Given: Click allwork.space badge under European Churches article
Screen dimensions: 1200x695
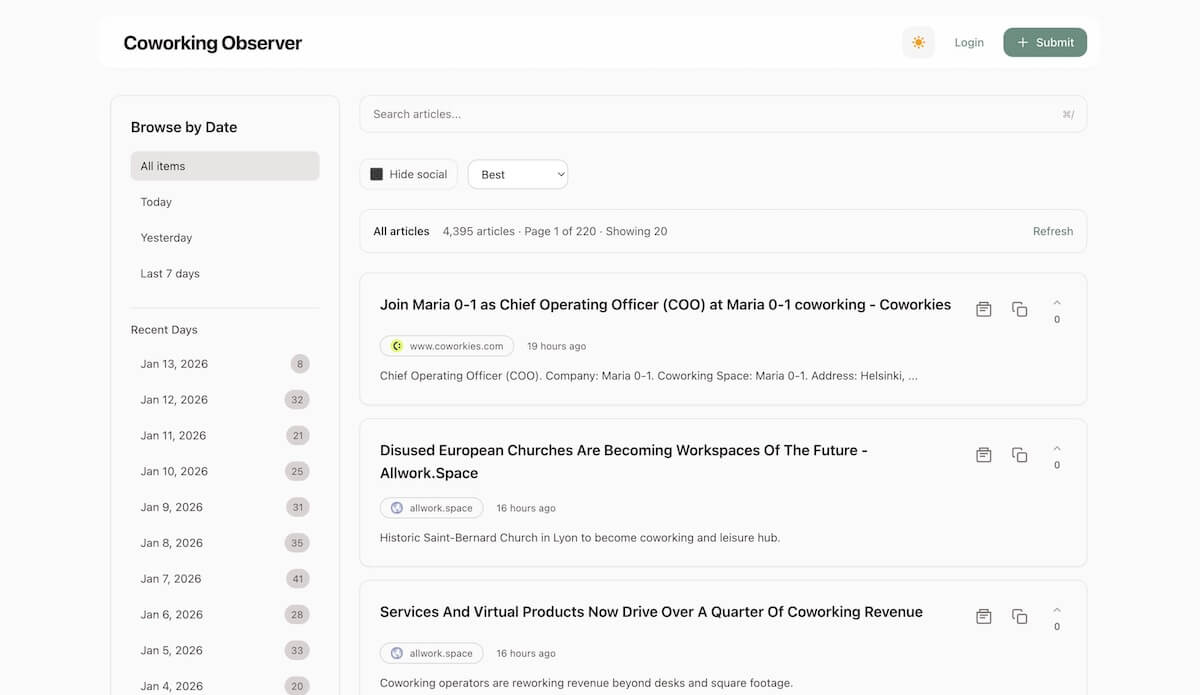Looking at the screenshot, I should [x=431, y=508].
